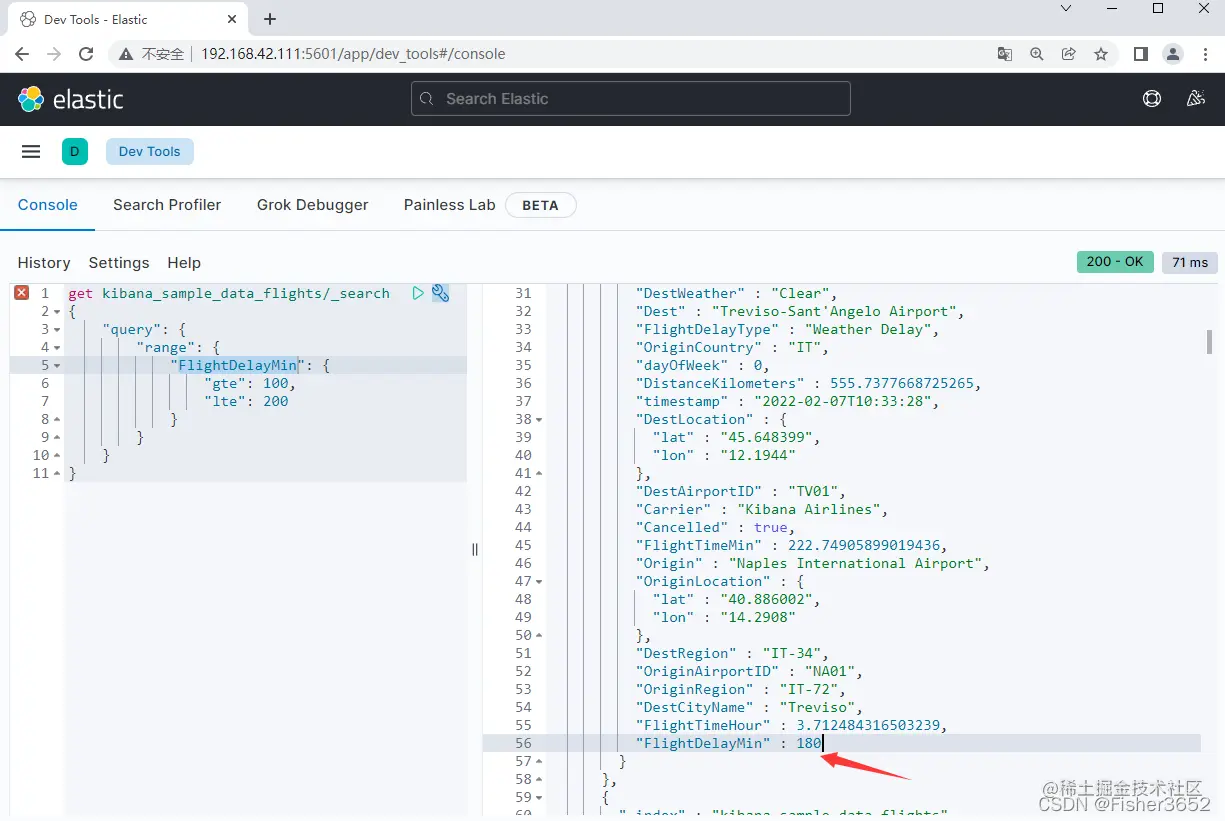Open the Settings menu item
Screen dimensions: 1225x821
click(x=119, y=262)
